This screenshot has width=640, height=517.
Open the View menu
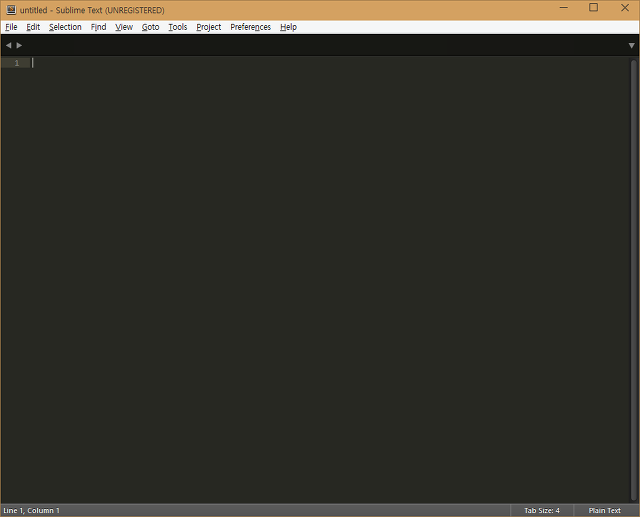(x=124, y=27)
